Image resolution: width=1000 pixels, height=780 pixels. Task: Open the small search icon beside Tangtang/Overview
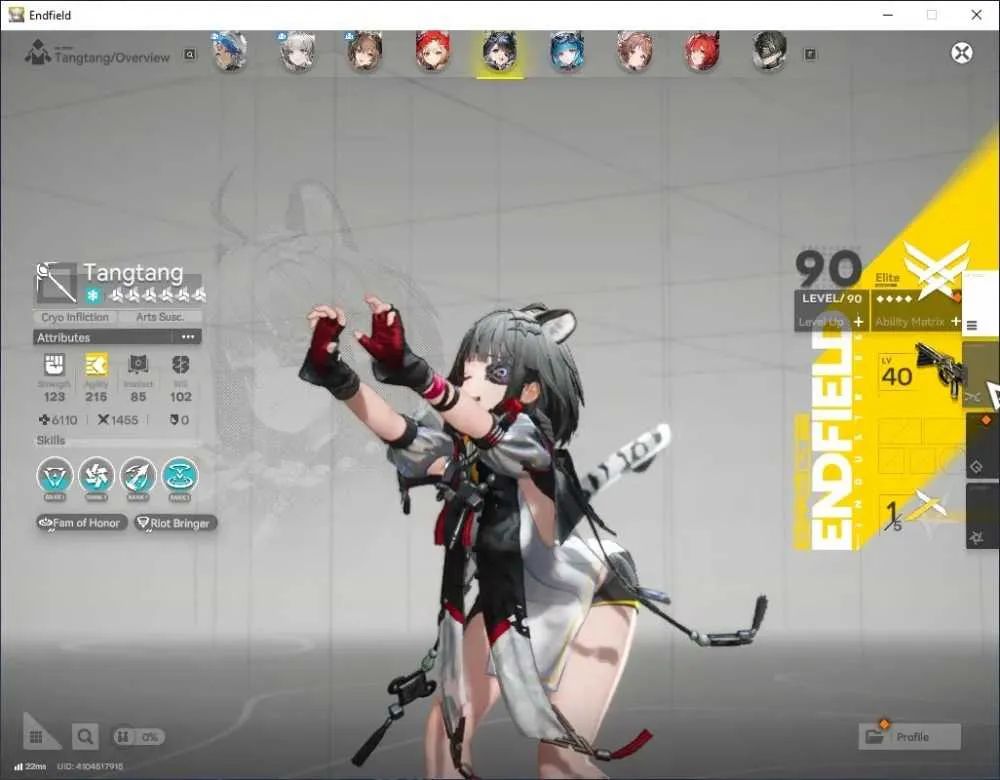coord(189,55)
